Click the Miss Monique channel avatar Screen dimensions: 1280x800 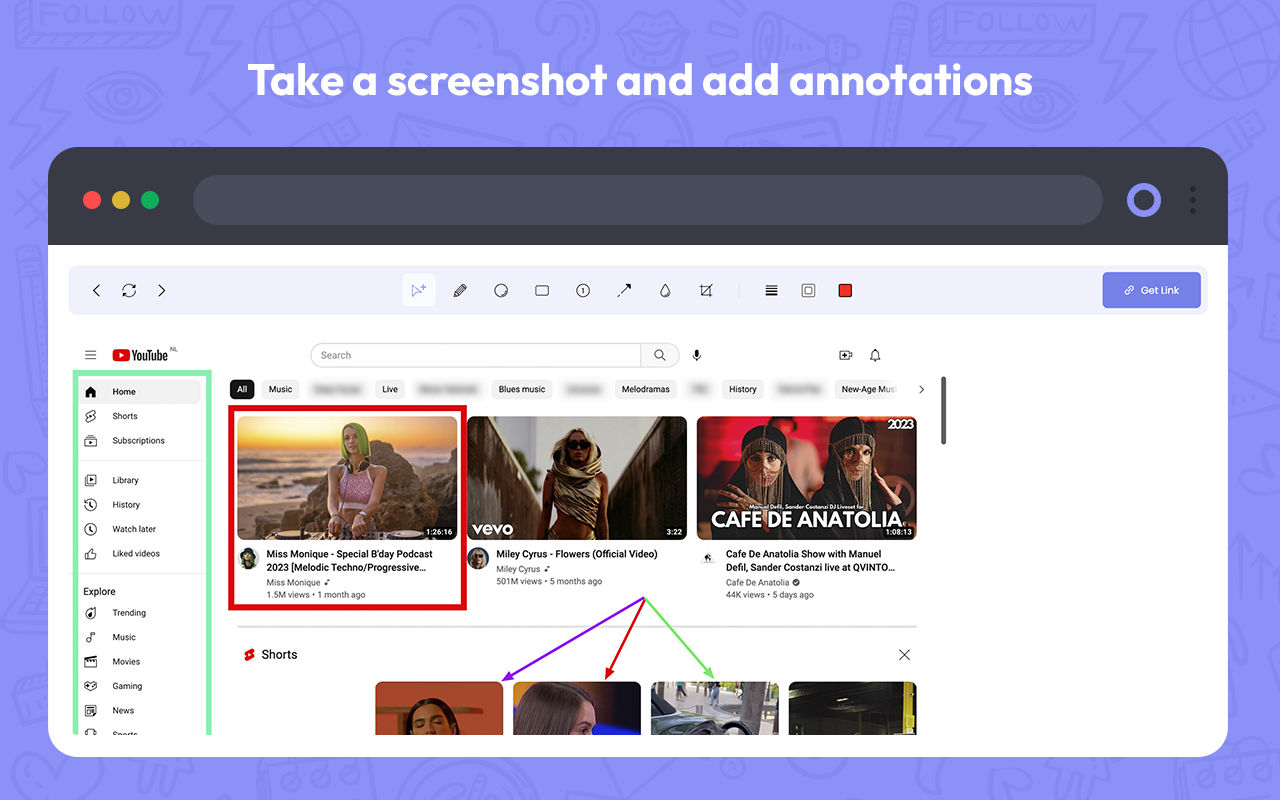pos(249,558)
